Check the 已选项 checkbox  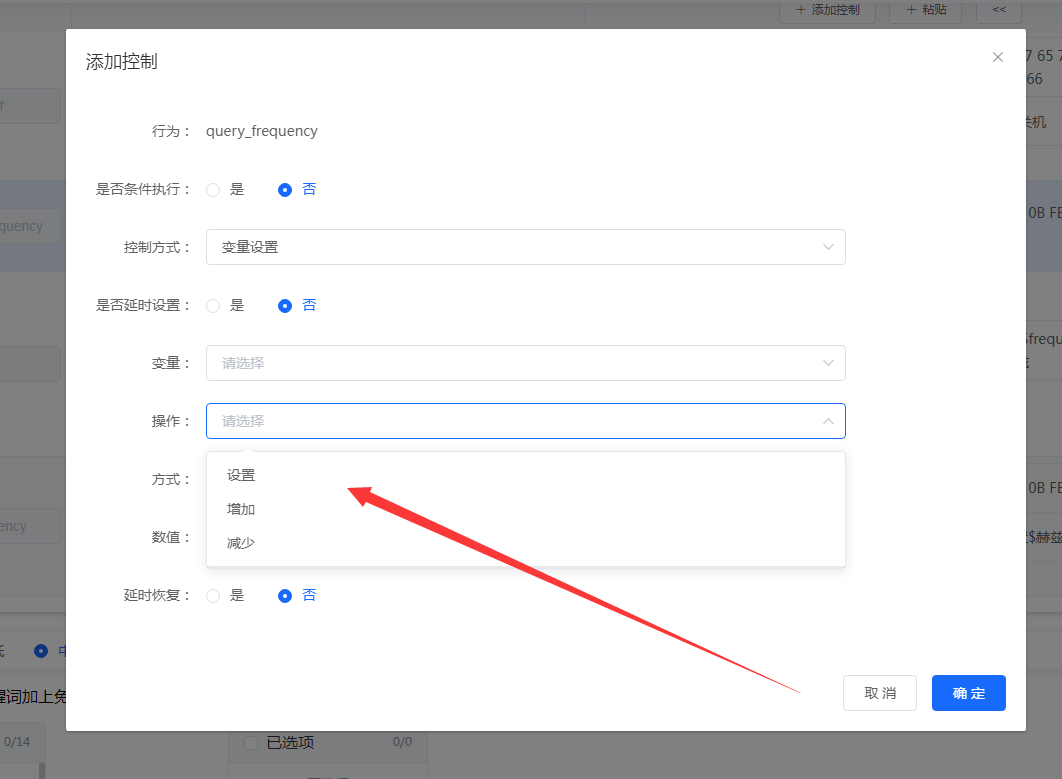point(250,742)
